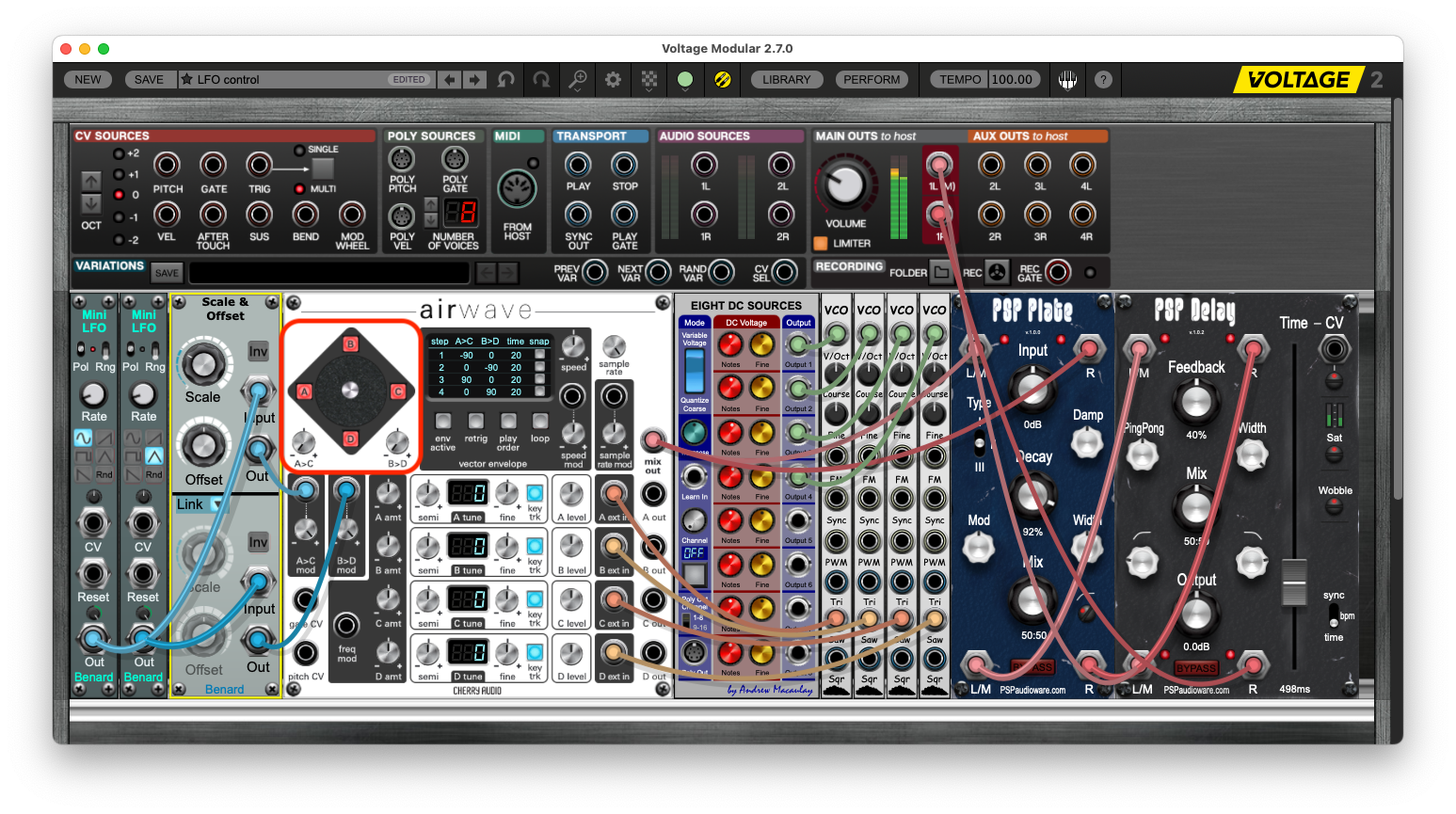Tick the snap checkbox for step 1
1456x814 pixels.
[539, 356]
